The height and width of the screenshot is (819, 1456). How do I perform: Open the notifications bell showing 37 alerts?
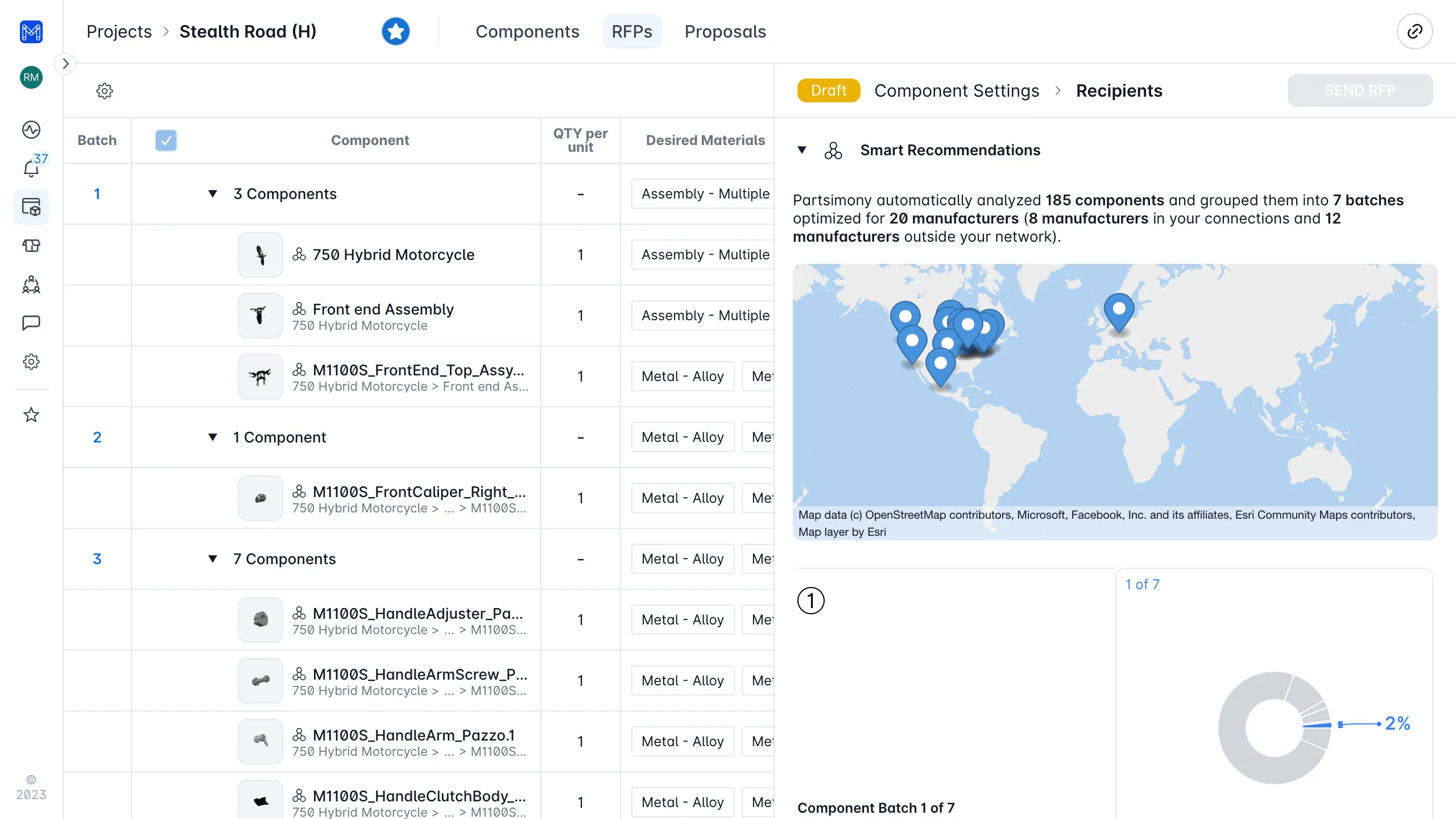tap(31, 168)
